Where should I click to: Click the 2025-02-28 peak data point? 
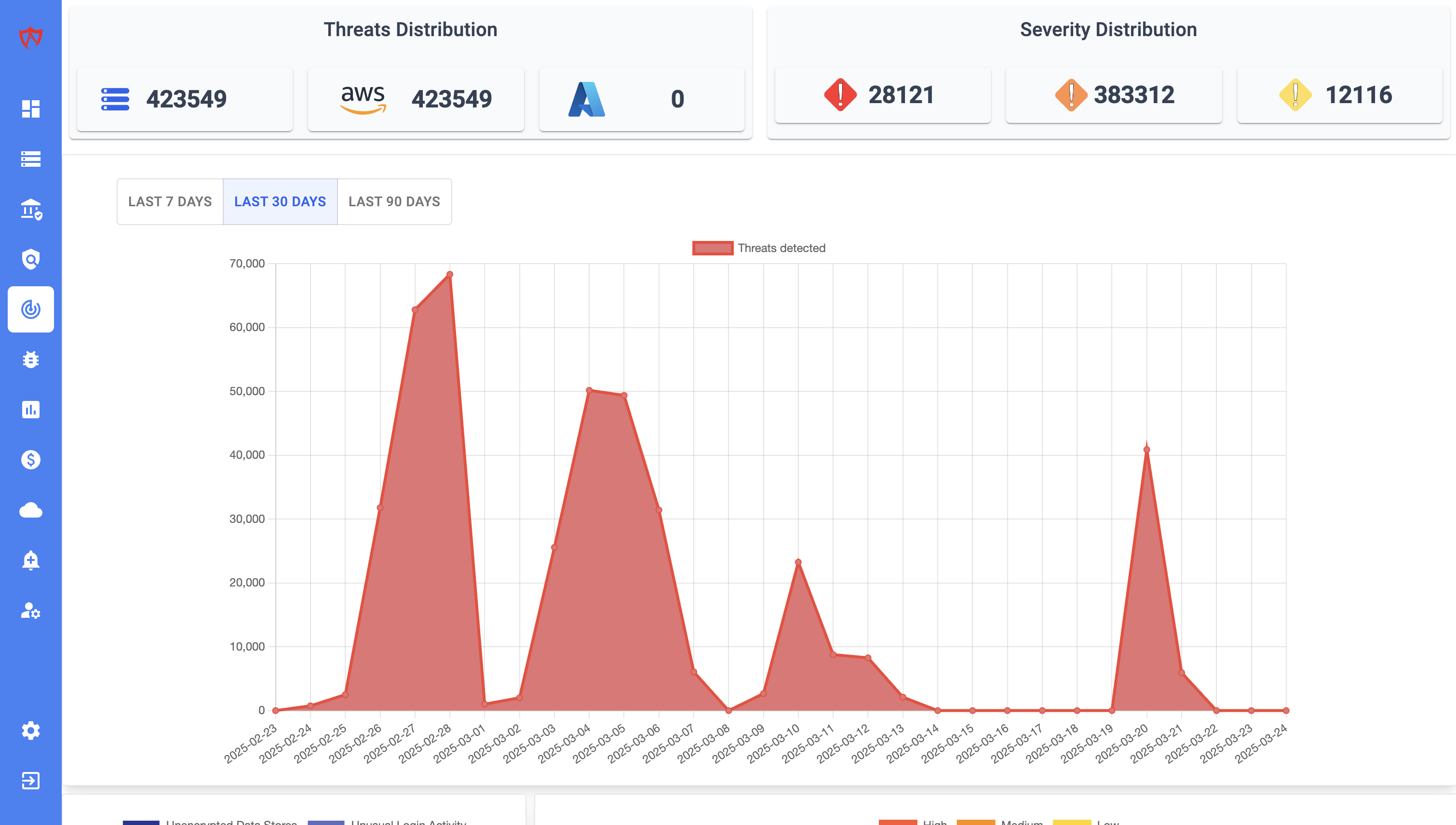[x=449, y=274]
